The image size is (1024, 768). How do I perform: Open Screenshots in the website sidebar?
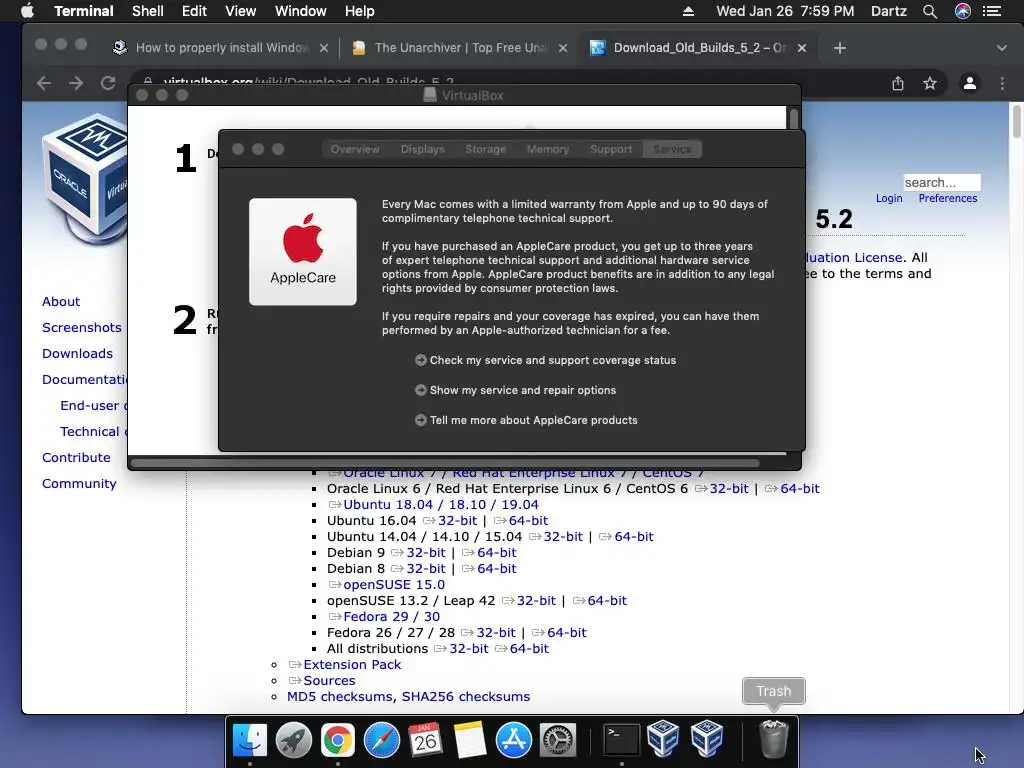(x=82, y=327)
